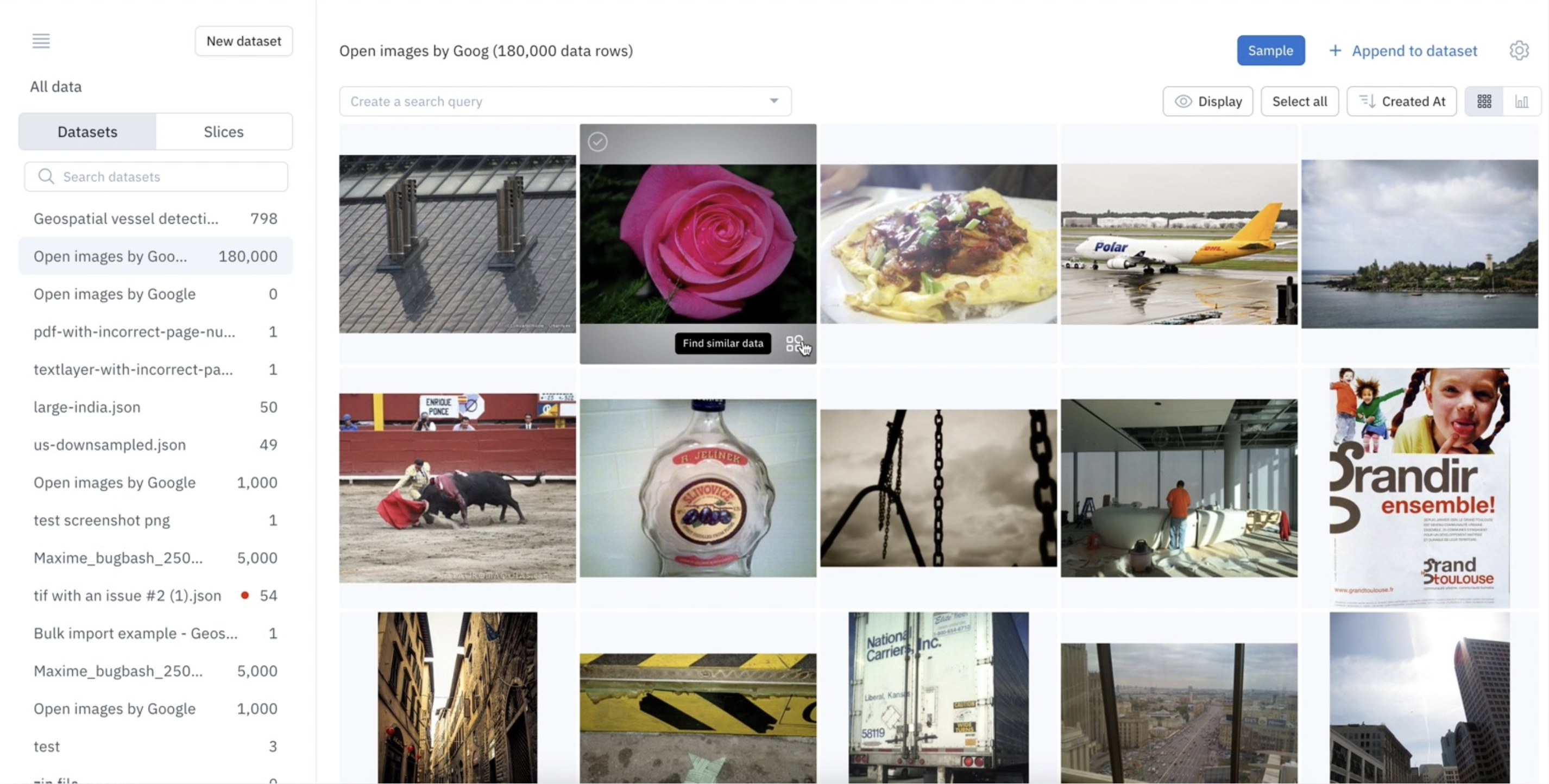Select all data rows
Image resolution: width=1549 pixels, height=784 pixels.
[x=1299, y=101]
